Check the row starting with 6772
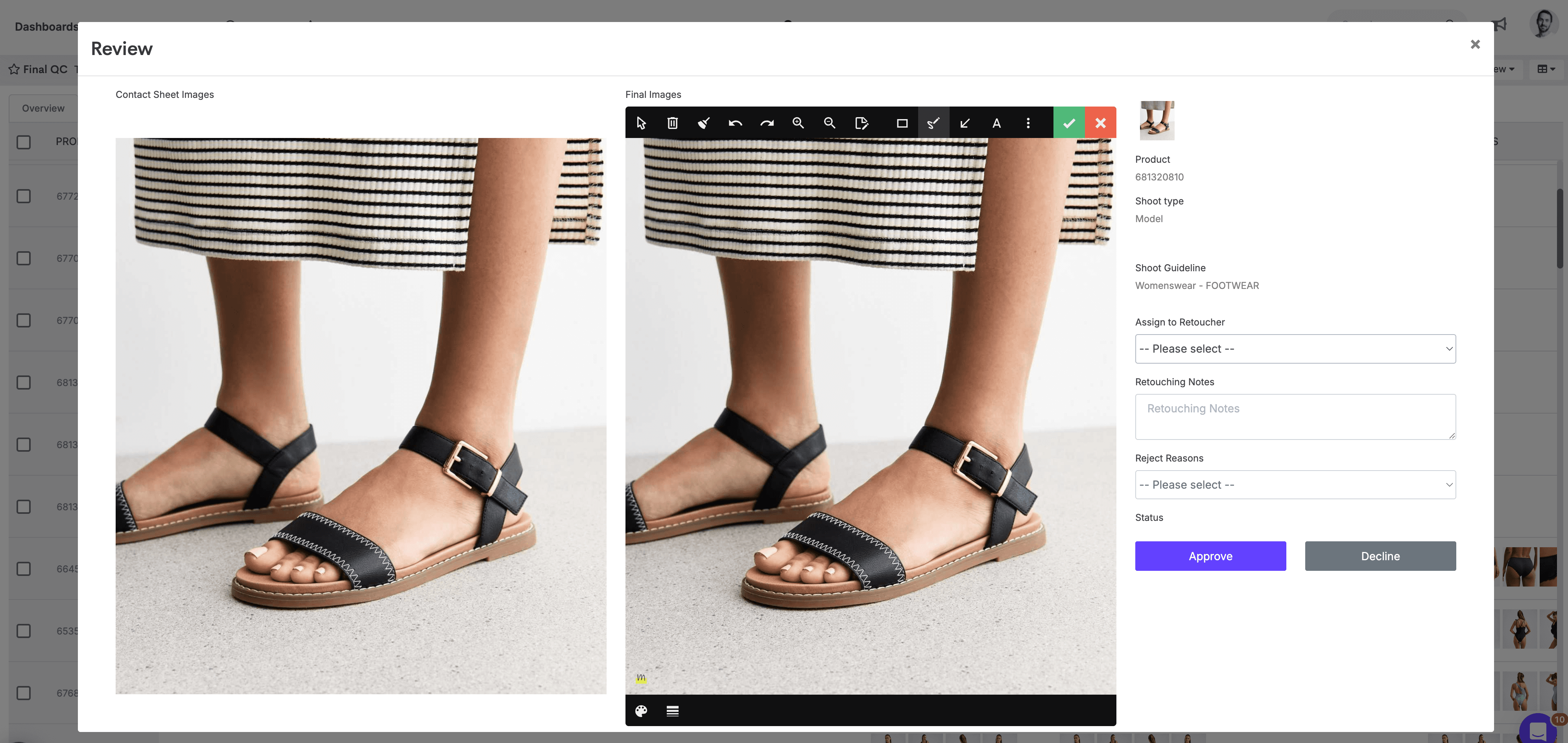Image resolution: width=1568 pixels, height=743 pixels. [24, 196]
